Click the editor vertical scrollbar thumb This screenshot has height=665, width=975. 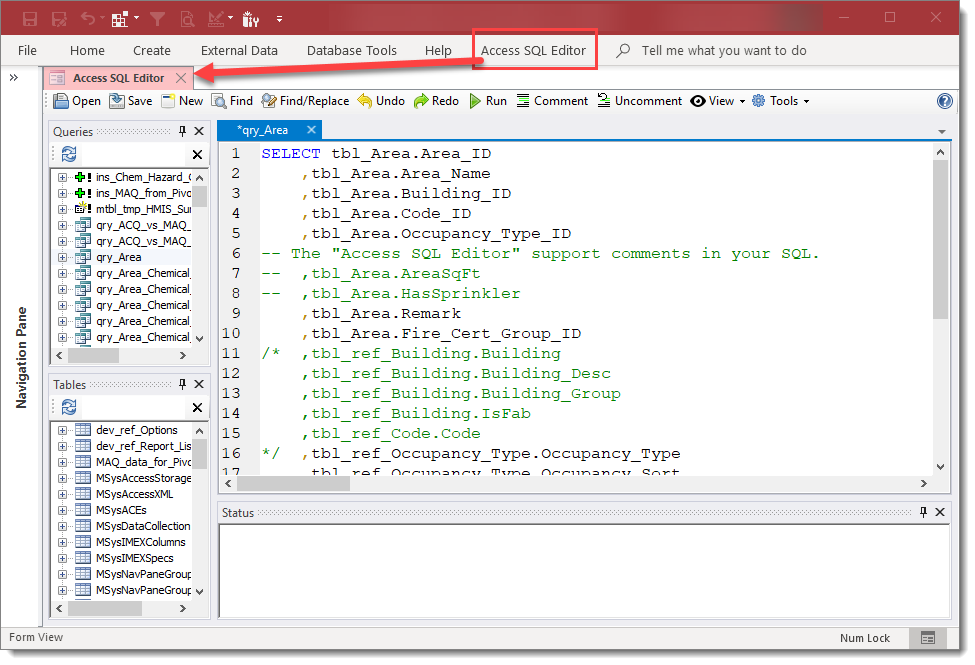click(940, 239)
